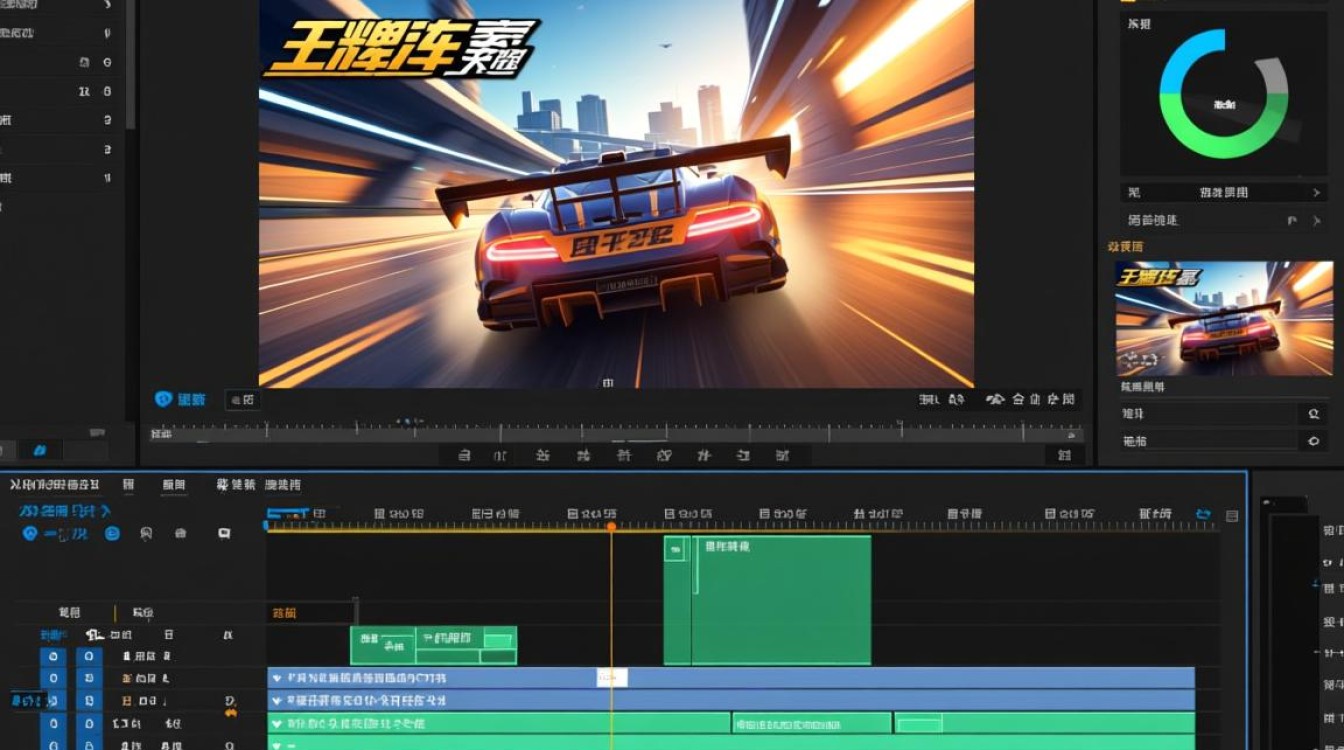Click the blue icon at the timeline's right end

point(1203,515)
